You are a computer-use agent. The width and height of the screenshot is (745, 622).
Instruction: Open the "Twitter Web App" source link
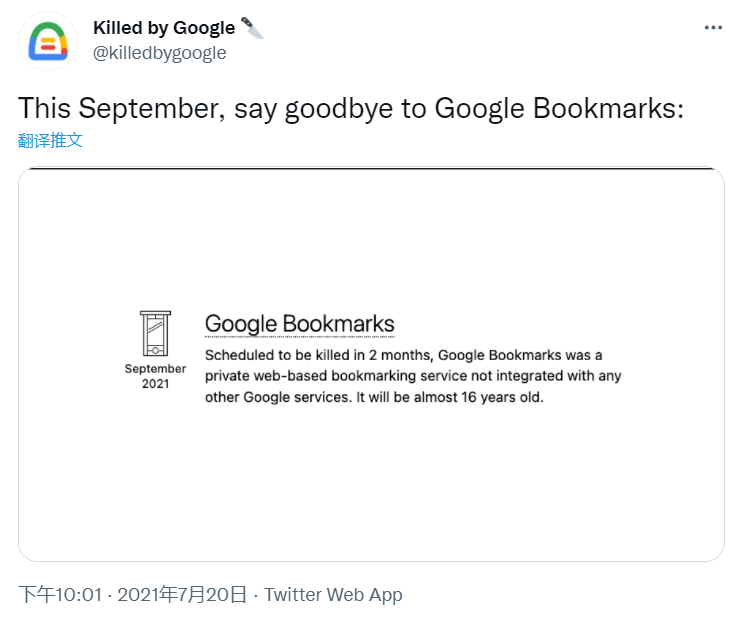(x=333, y=595)
